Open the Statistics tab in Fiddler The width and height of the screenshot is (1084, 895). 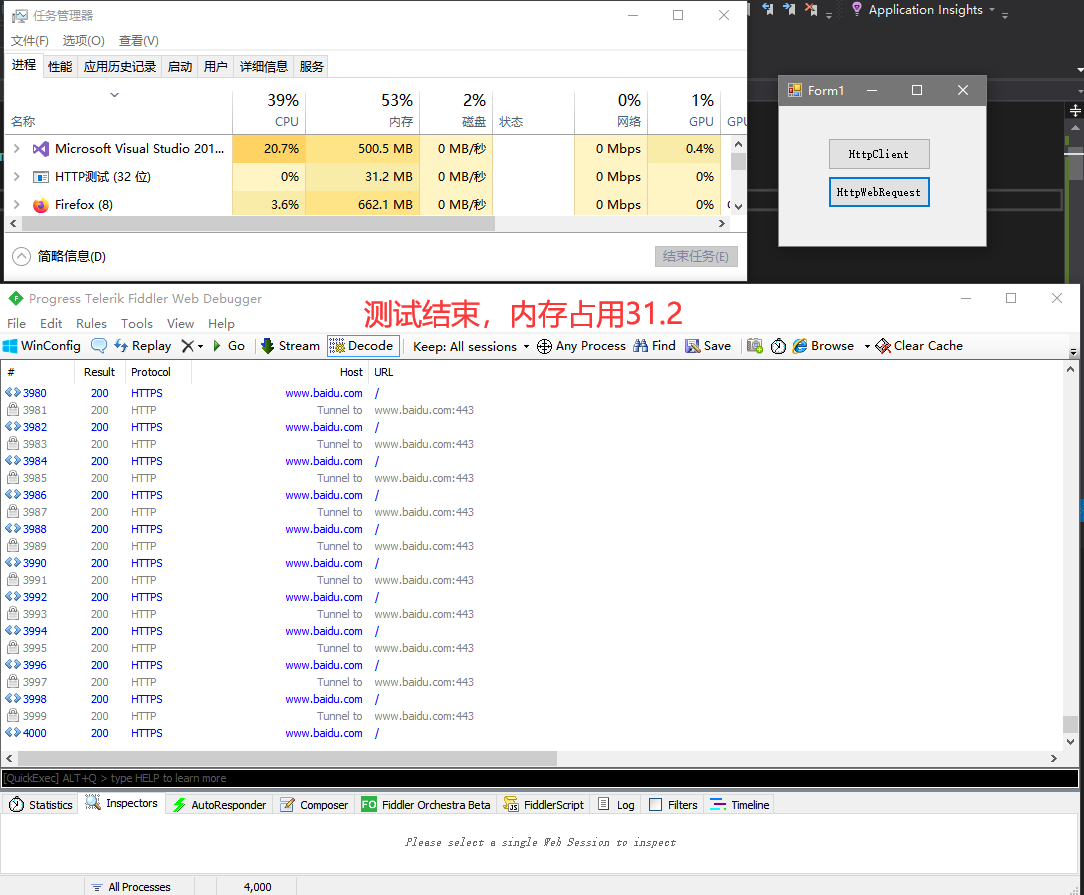[41, 804]
